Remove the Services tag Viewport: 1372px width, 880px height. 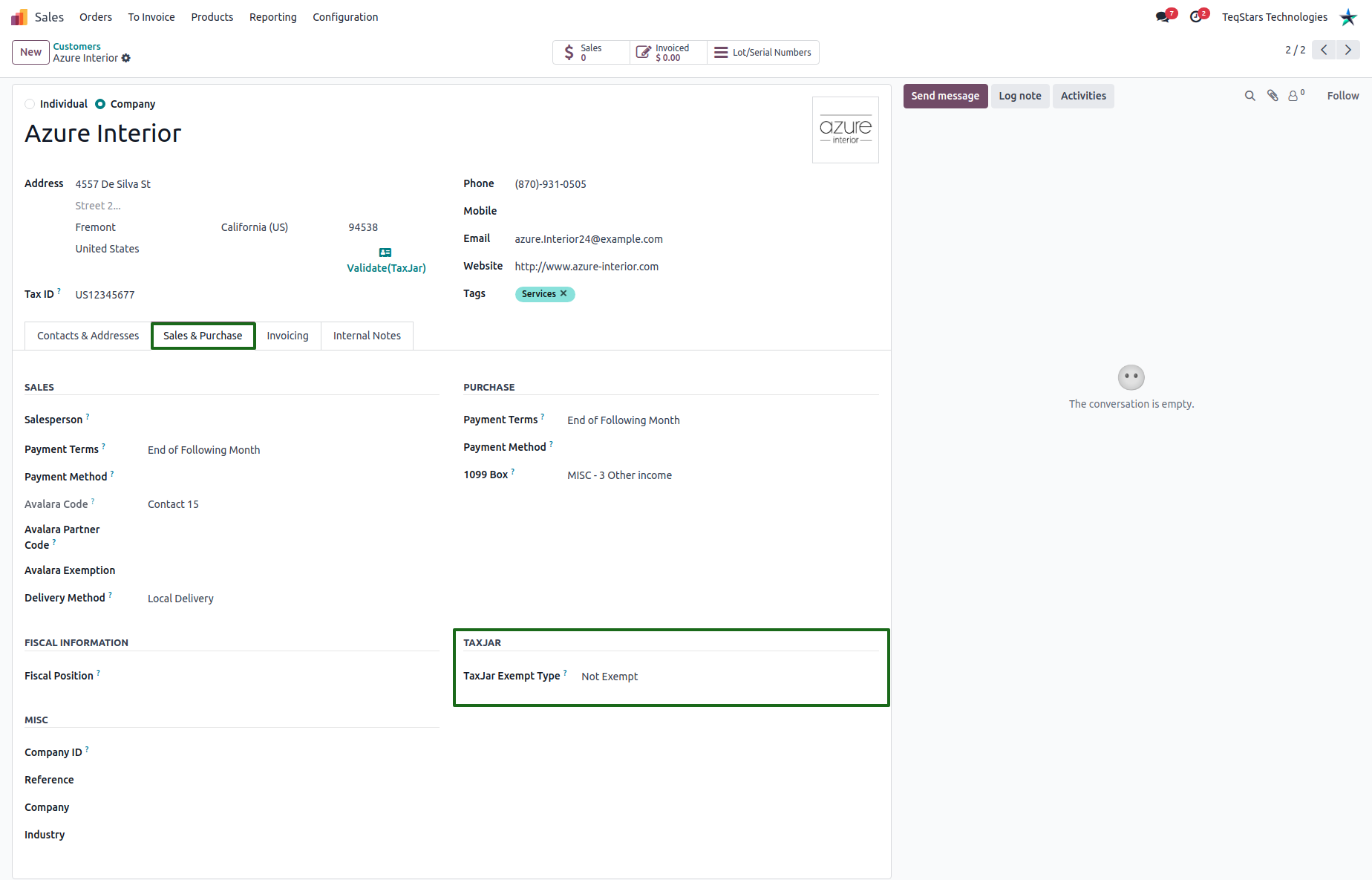coord(563,294)
